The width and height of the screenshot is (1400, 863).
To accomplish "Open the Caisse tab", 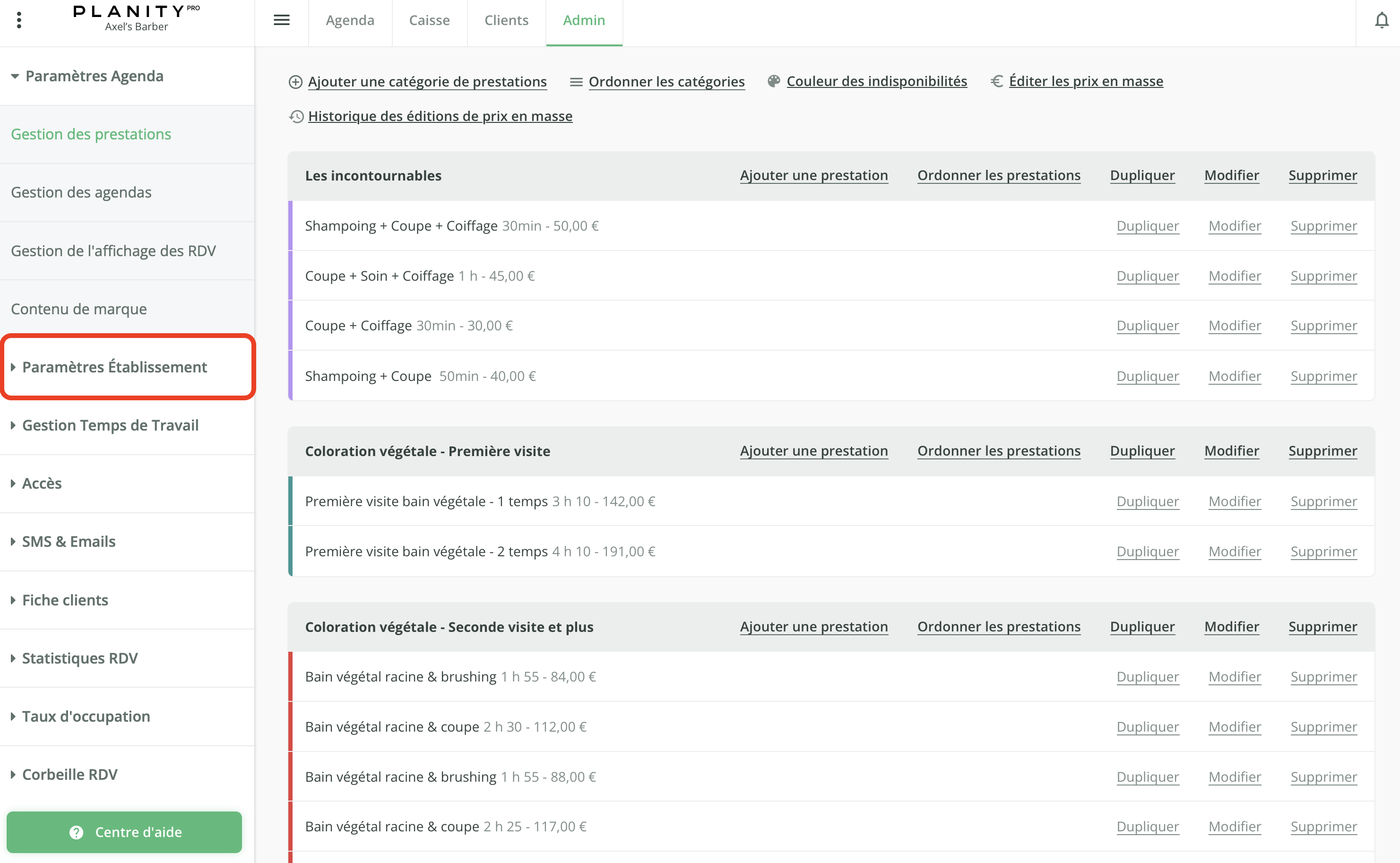I will 429,20.
